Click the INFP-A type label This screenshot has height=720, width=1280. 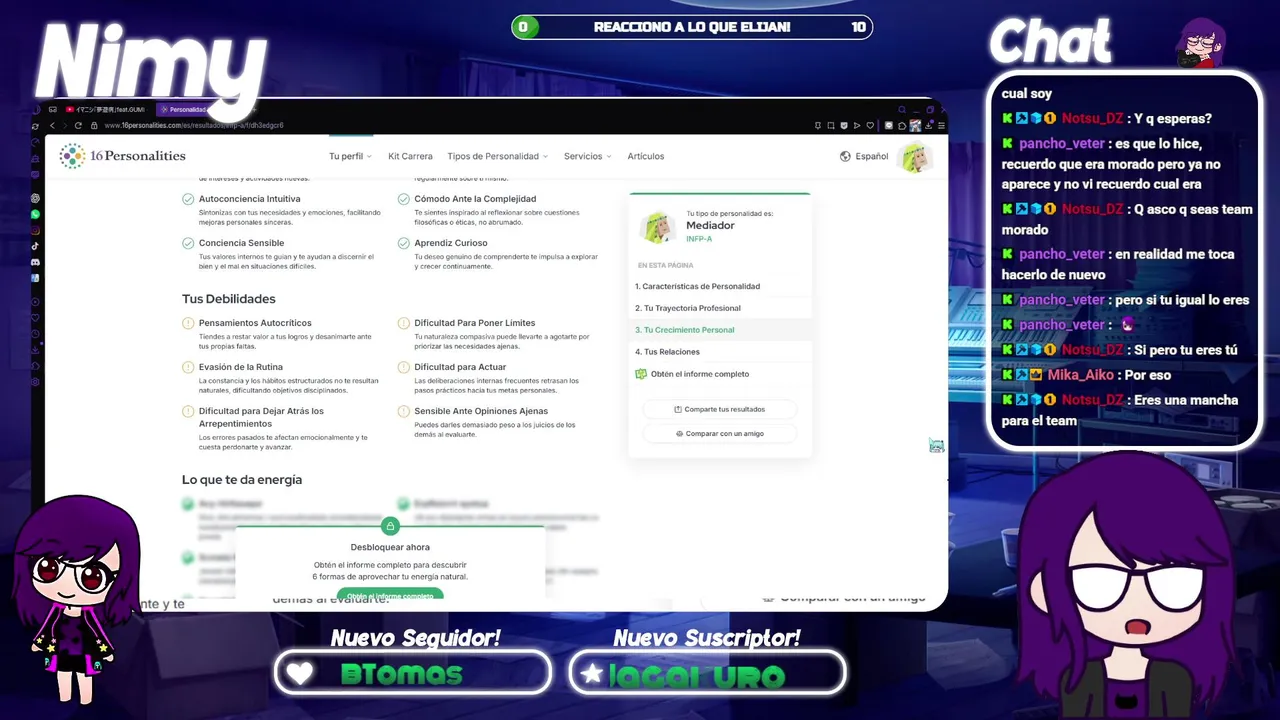click(x=699, y=239)
